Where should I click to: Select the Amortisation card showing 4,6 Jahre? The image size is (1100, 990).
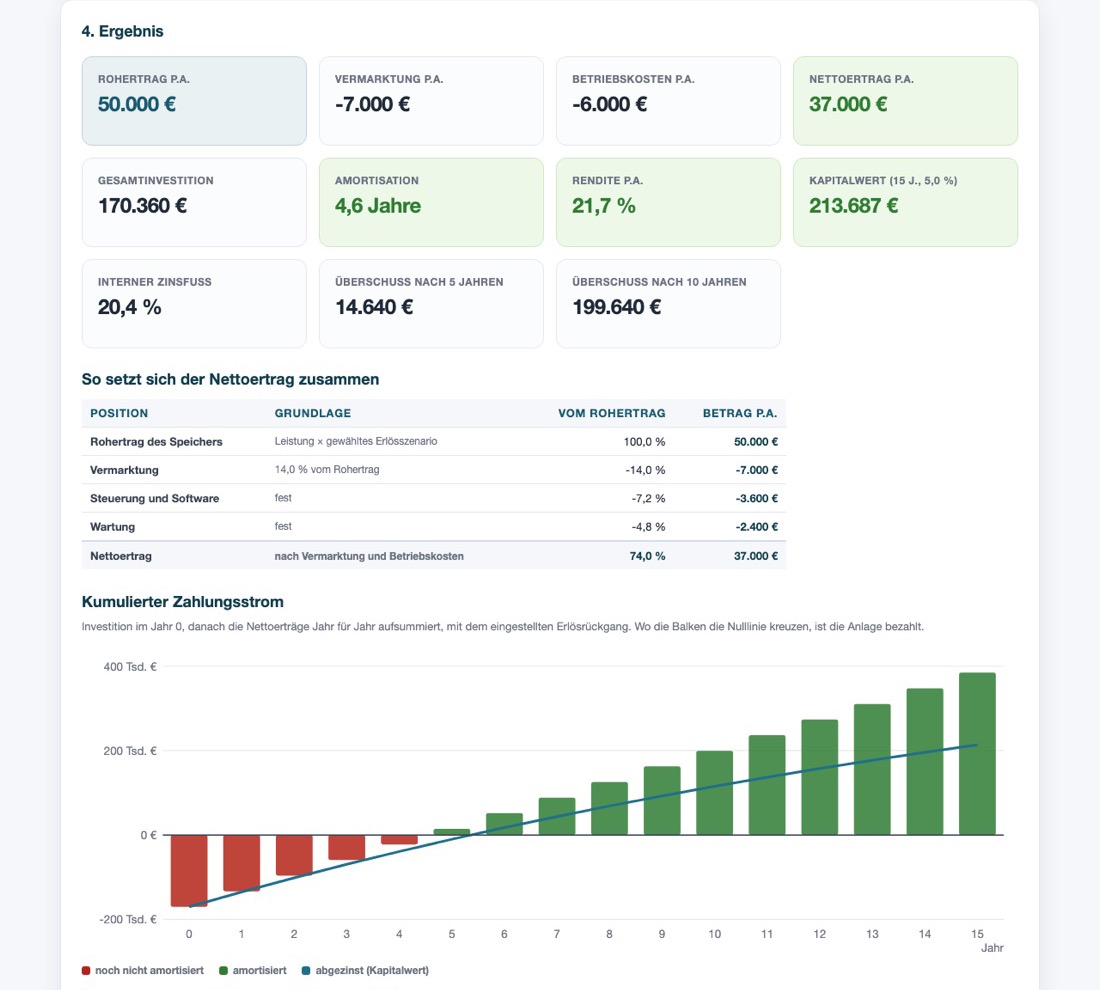(431, 202)
